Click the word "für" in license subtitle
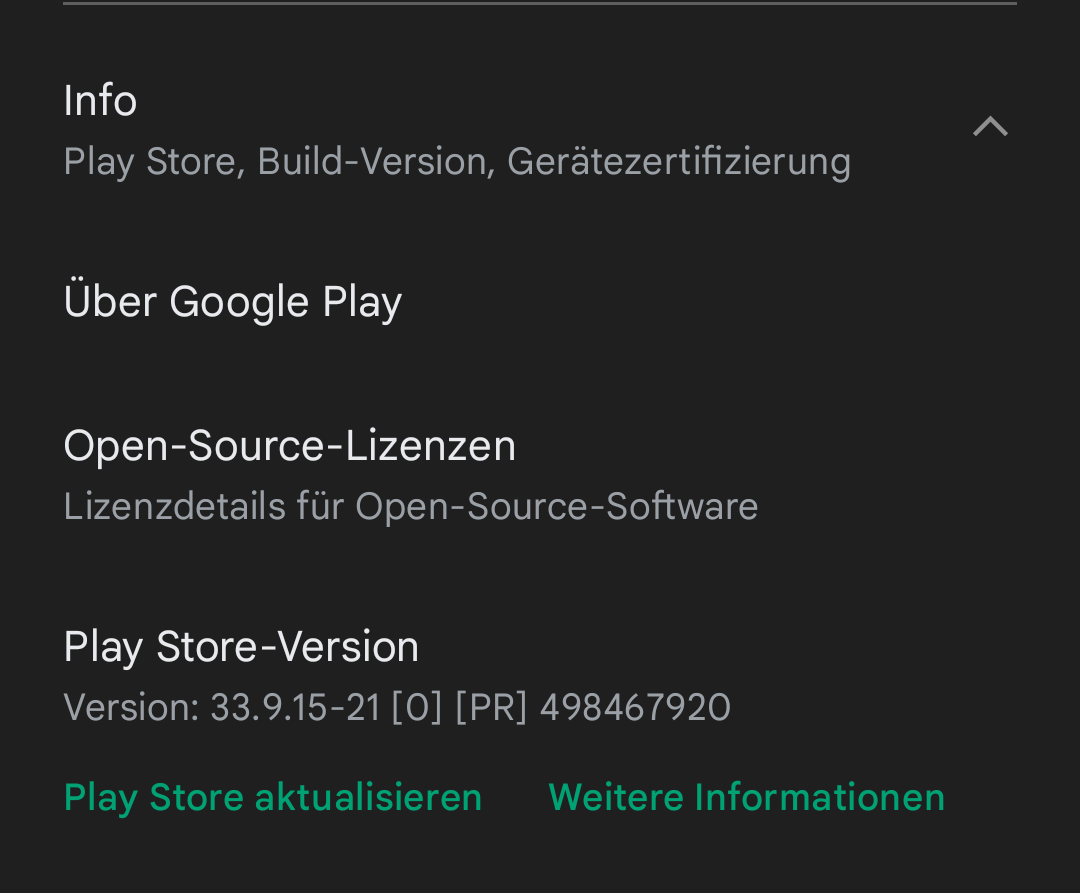1080x893 pixels. pos(320,507)
